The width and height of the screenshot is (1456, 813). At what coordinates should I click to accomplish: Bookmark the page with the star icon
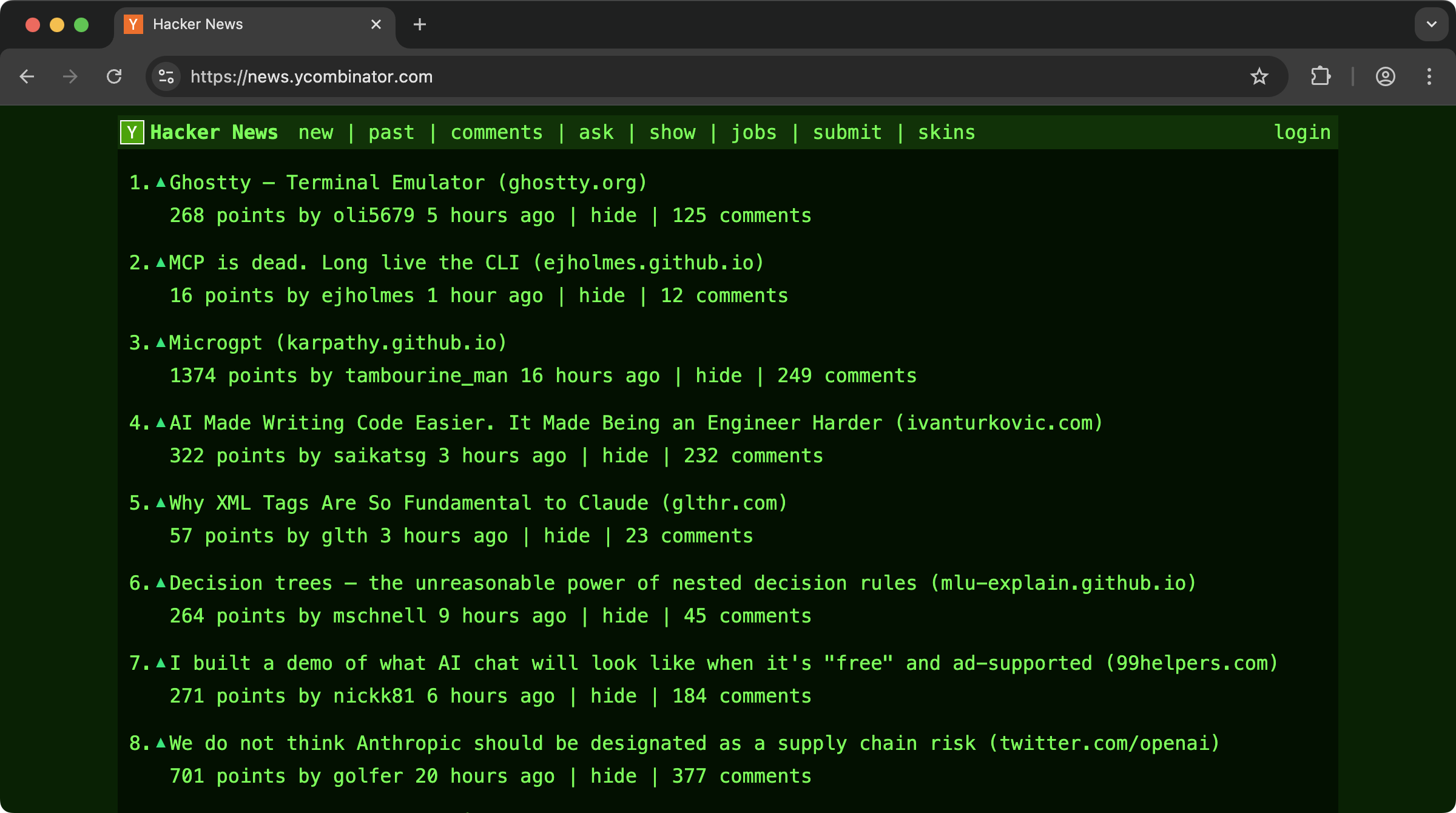coord(1260,76)
